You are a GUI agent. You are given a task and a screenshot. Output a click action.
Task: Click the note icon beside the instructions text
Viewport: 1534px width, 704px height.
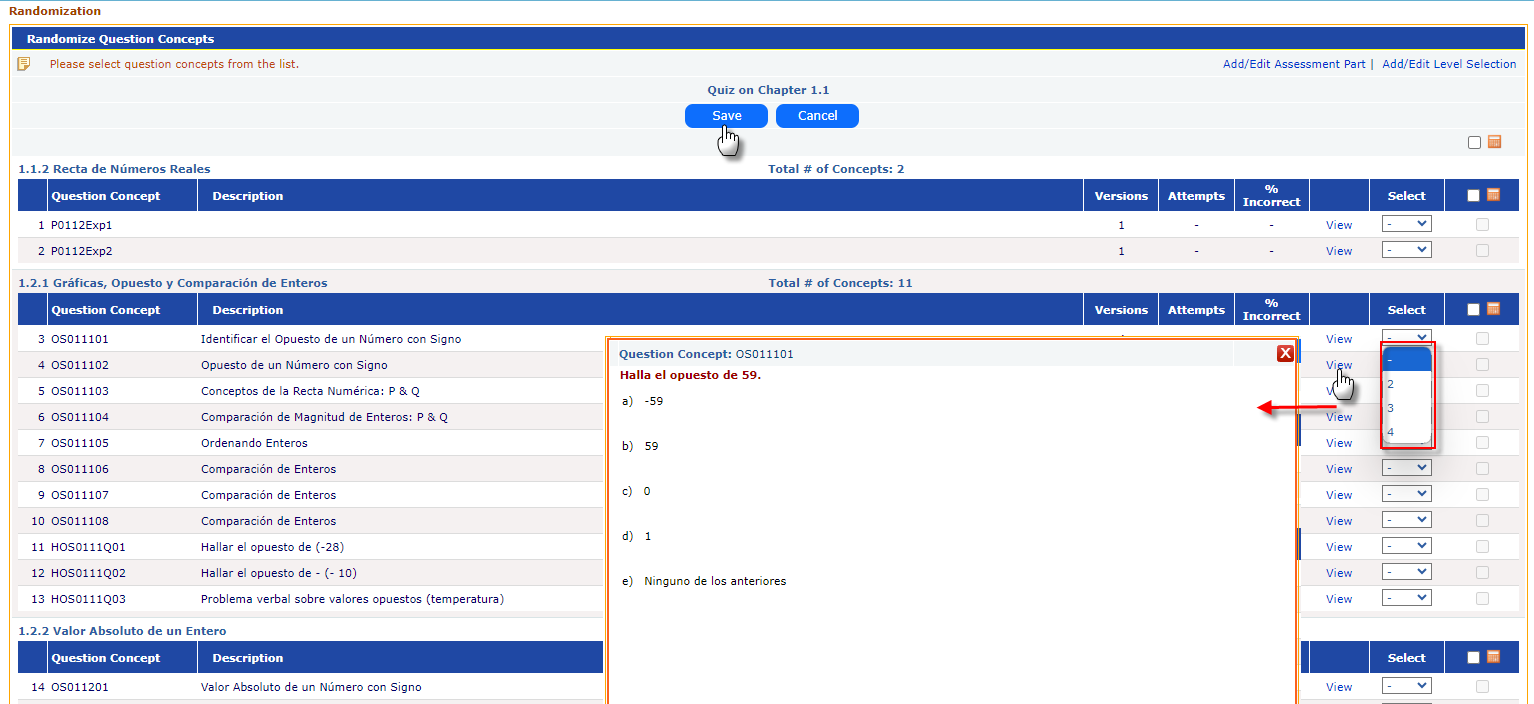pos(24,64)
